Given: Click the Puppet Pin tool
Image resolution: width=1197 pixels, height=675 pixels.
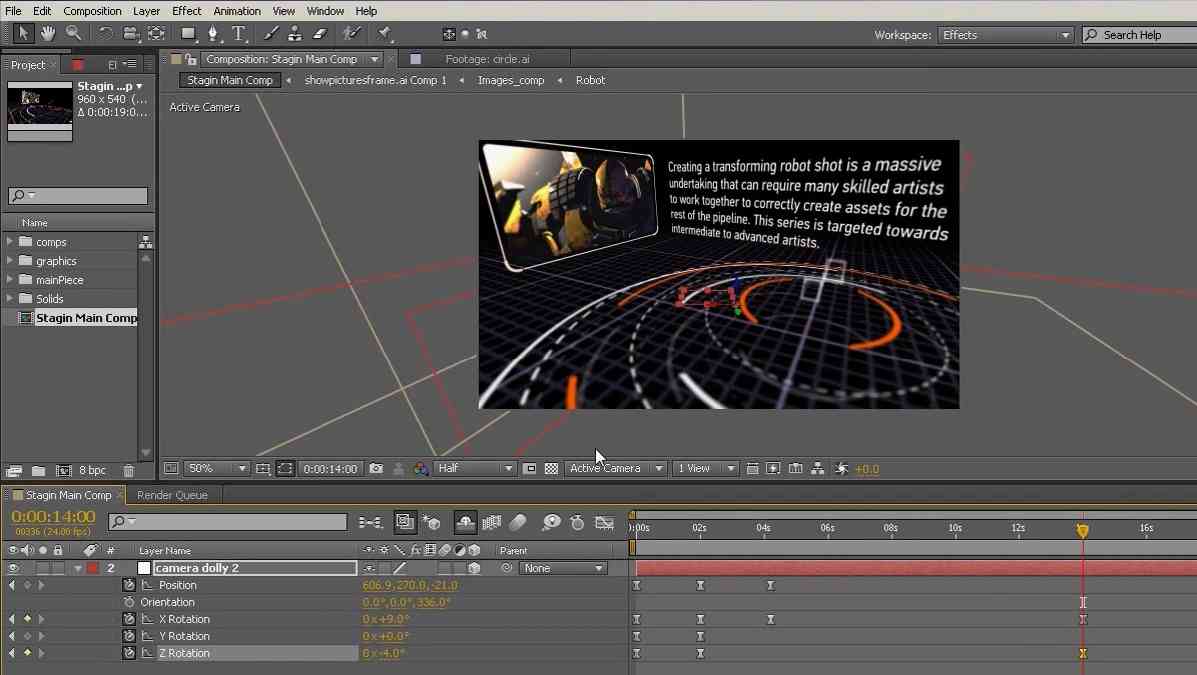Looking at the screenshot, I should 385,34.
